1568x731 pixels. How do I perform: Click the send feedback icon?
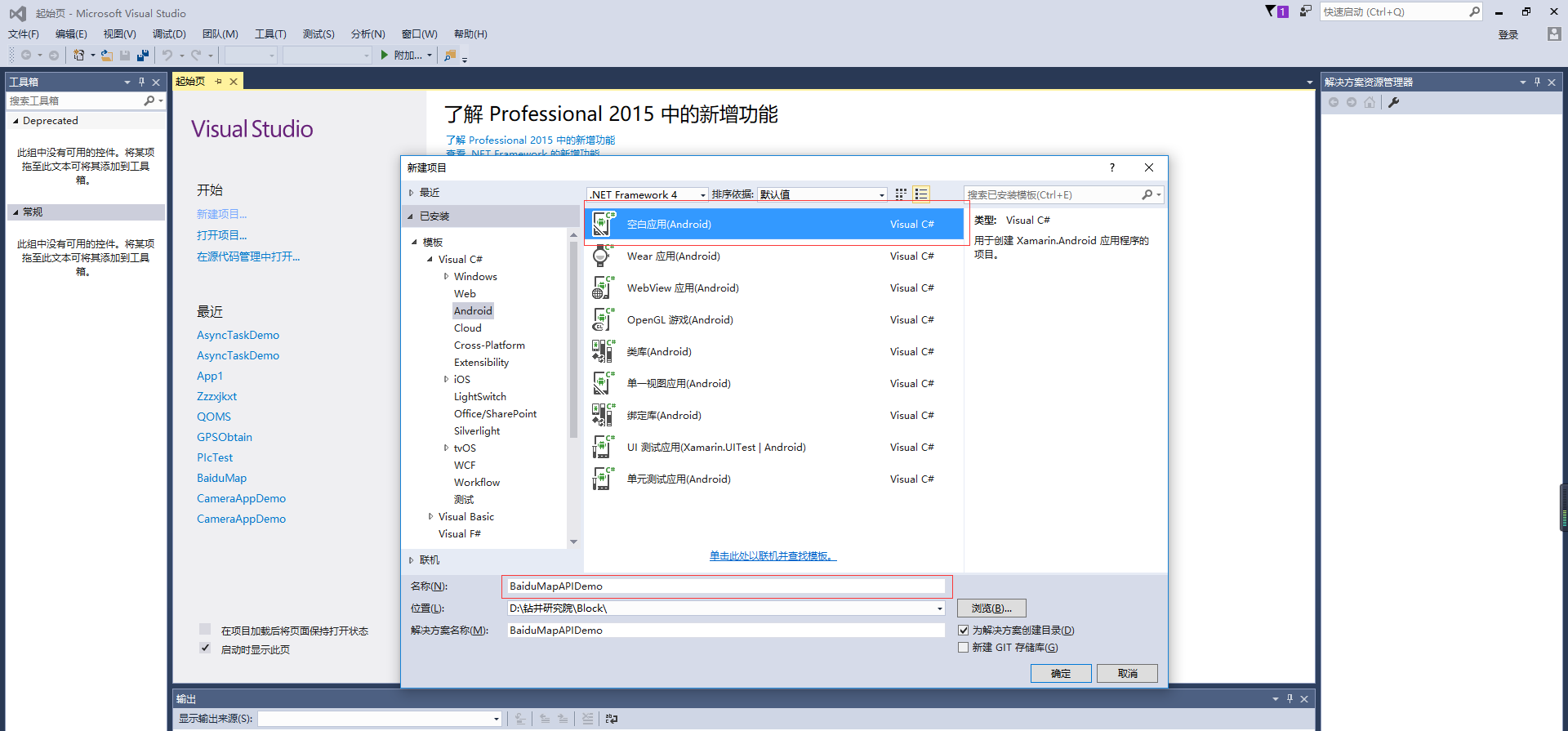(1306, 11)
